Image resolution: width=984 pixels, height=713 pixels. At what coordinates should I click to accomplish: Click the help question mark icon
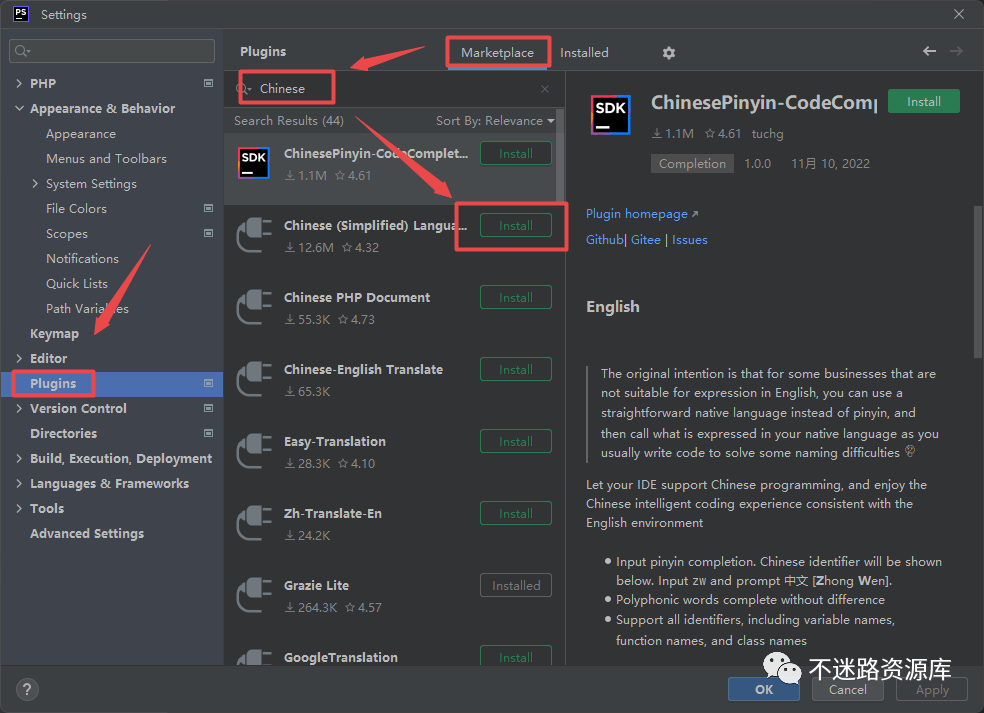point(27,690)
